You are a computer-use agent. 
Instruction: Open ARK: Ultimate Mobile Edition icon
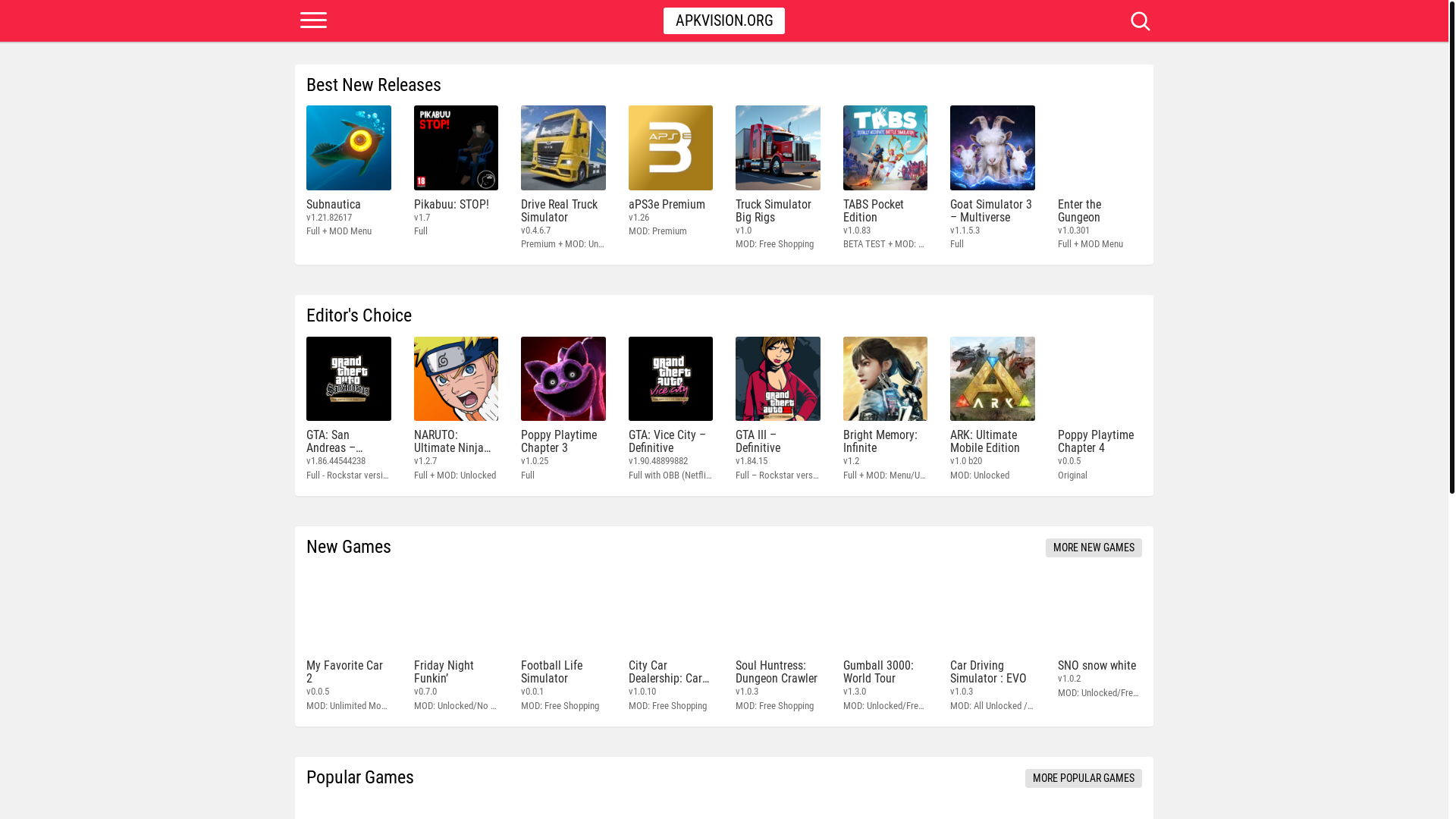coord(993,378)
